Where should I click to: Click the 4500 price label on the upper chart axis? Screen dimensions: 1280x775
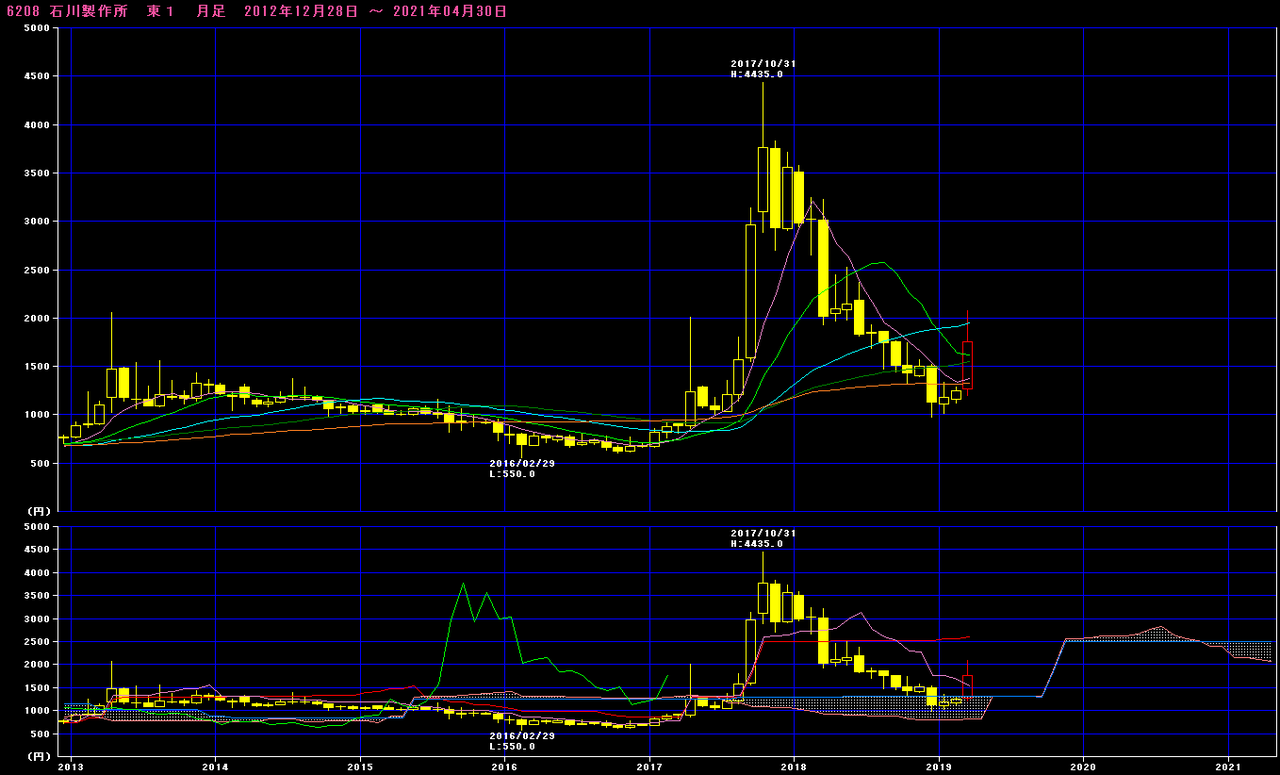coord(37,76)
